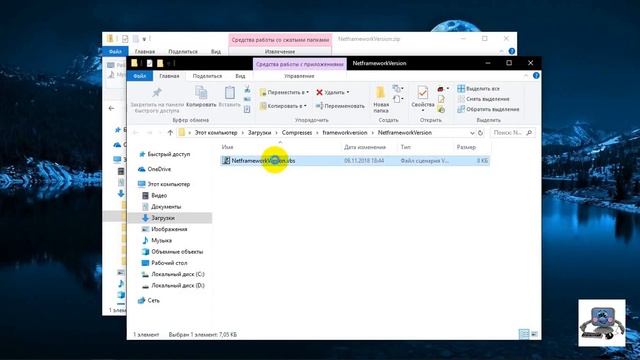This screenshot has height=360, width=640.
Task: Click Compresses in the address path
Action: point(297,133)
